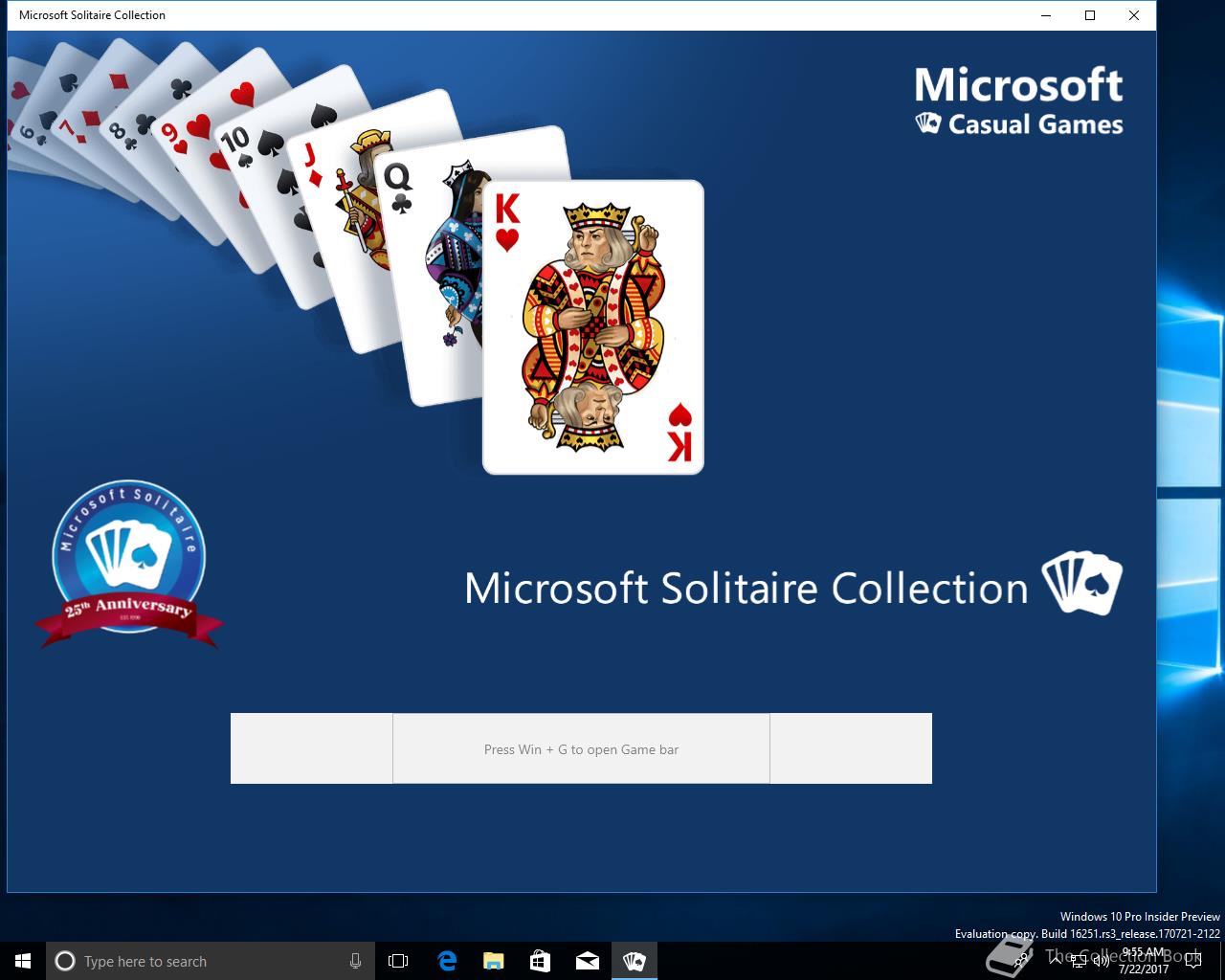
Task: Click the cards icon beside Solitaire Collection title
Action: 1082,583
